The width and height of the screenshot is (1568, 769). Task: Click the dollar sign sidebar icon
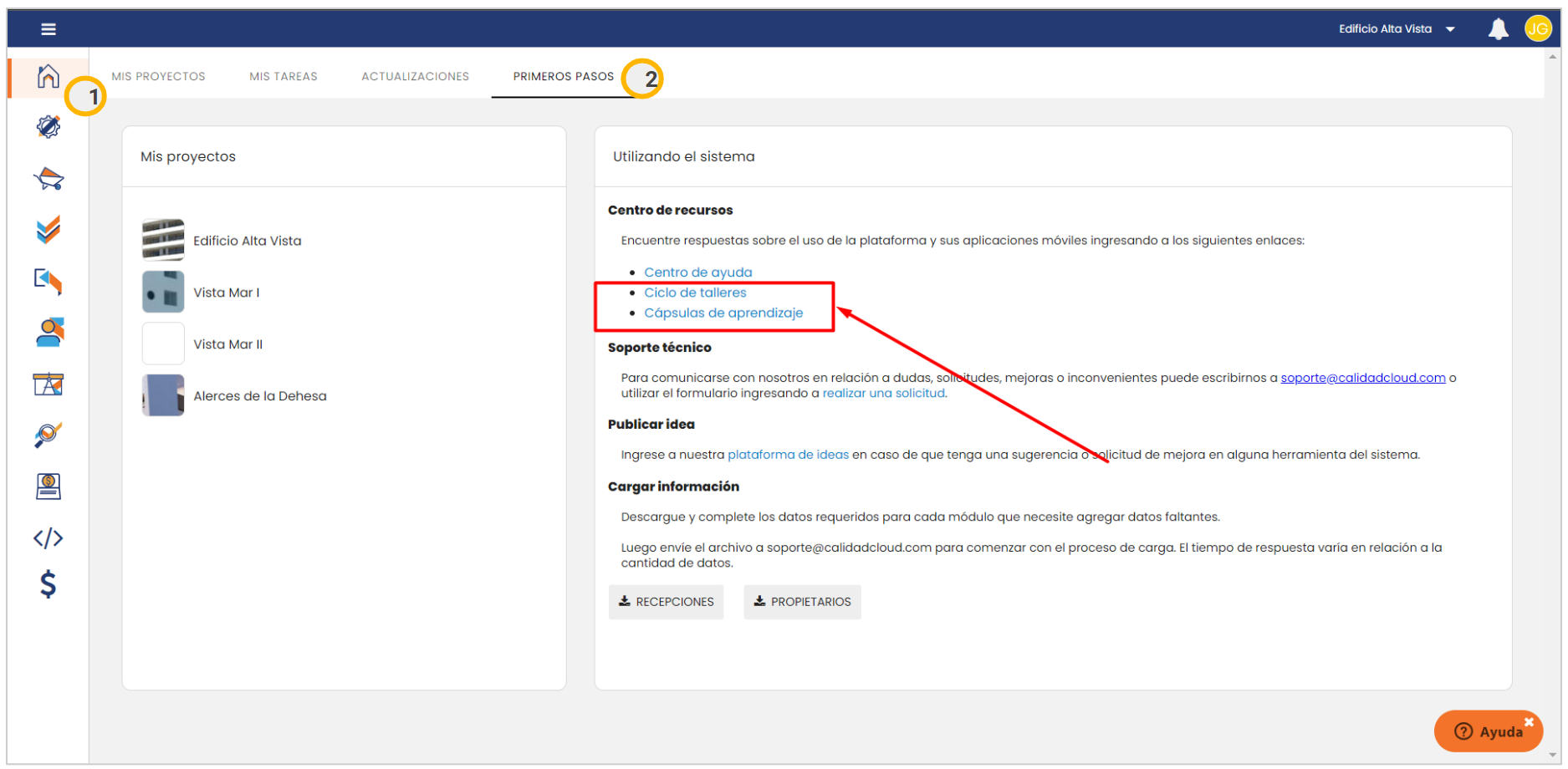(x=48, y=584)
